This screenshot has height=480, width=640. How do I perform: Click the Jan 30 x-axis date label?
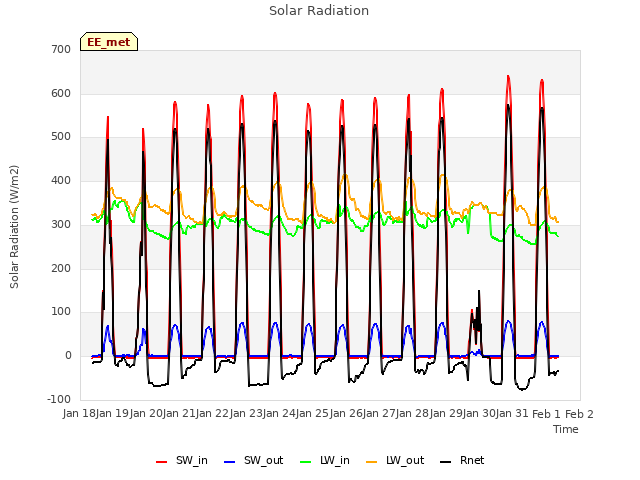(480, 414)
